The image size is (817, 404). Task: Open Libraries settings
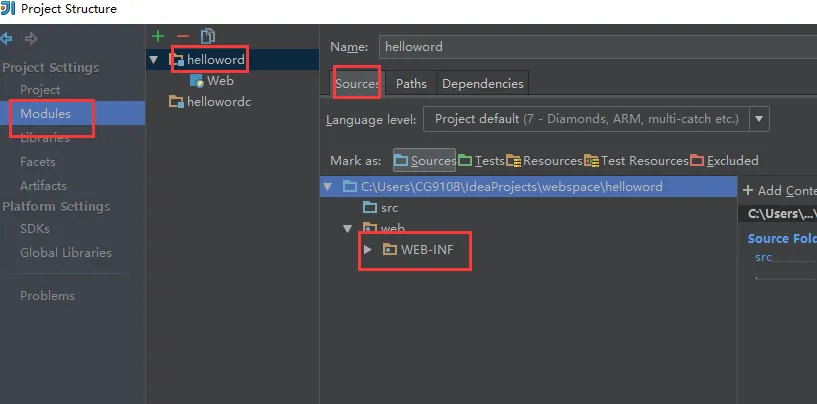[45, 138]
